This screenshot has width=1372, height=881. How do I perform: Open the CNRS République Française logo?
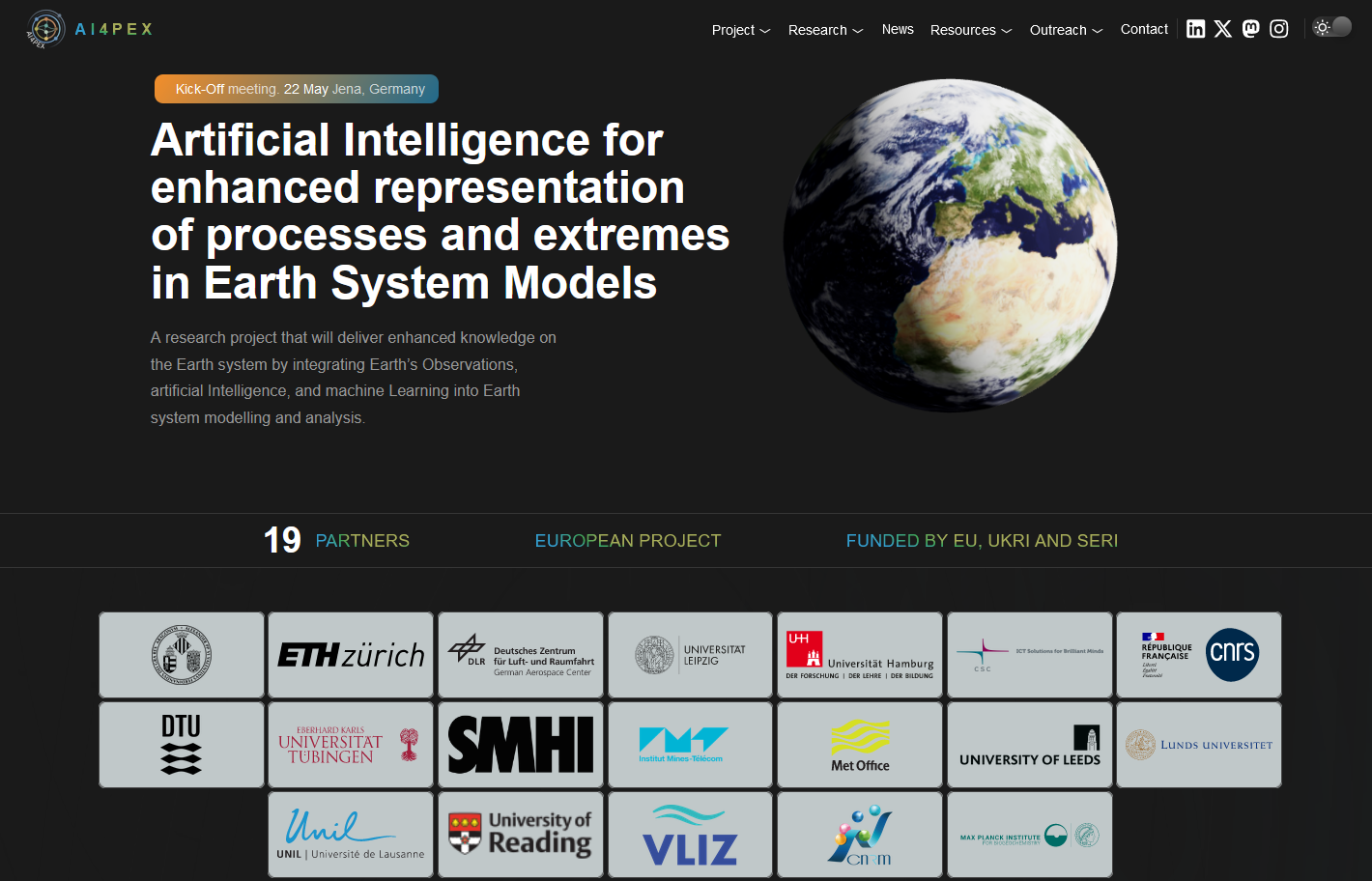pos(1199,655)
